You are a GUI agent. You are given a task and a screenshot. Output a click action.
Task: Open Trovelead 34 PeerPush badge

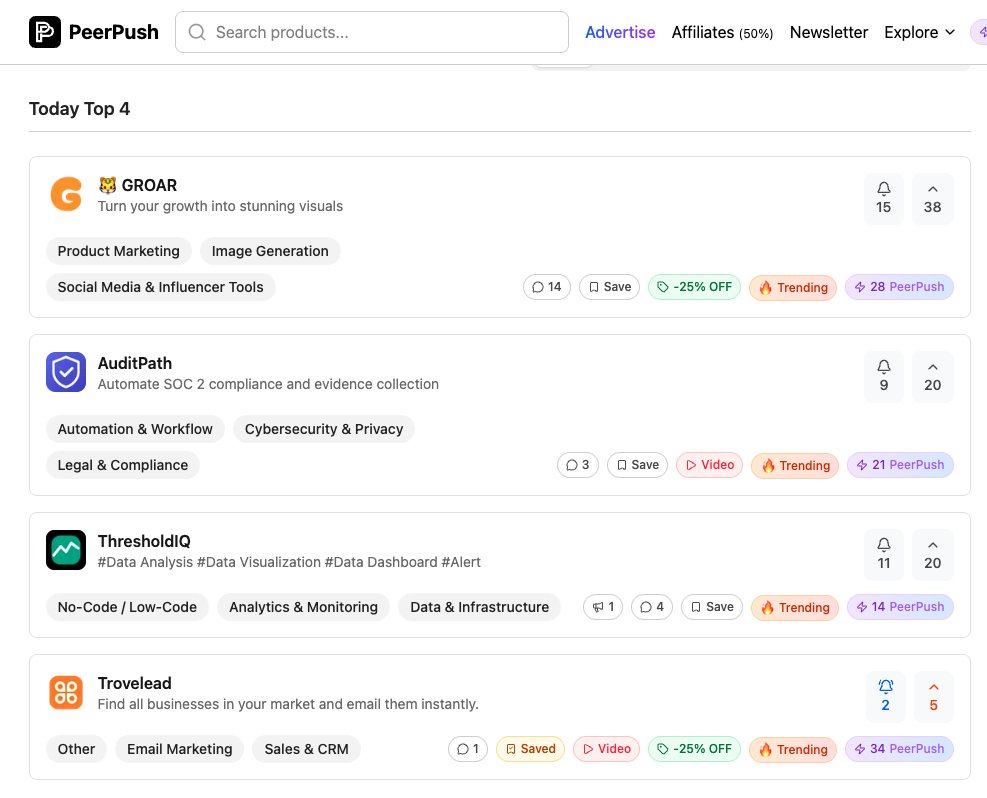(x=899, y=749)
